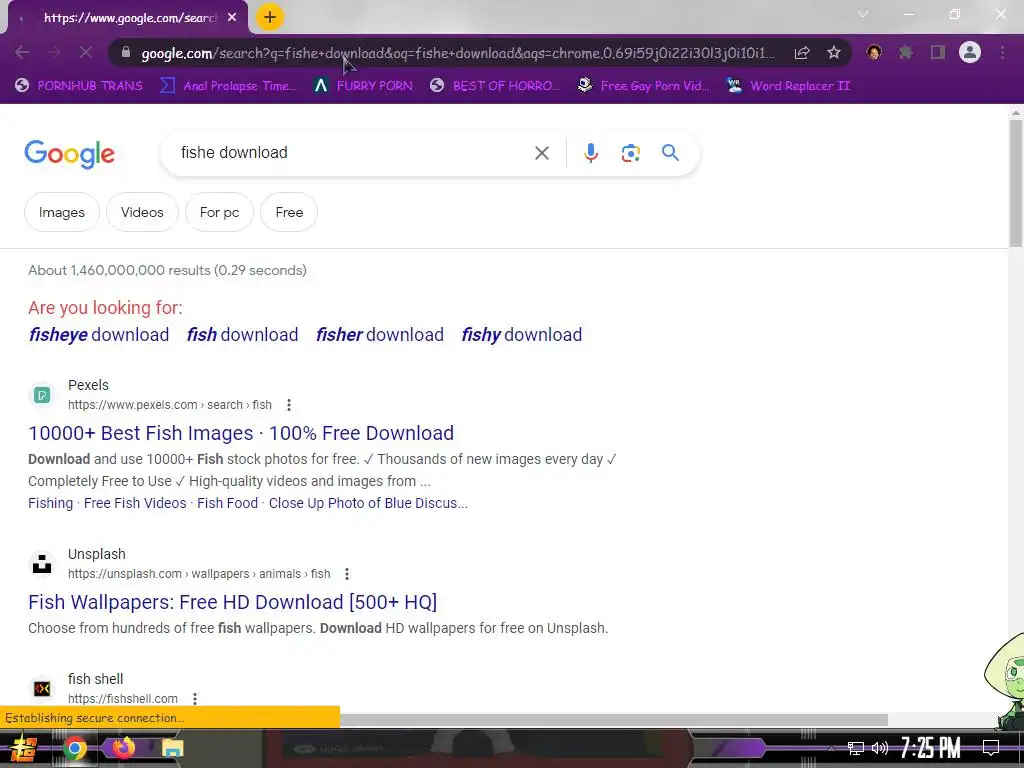Choose the 'fisheye download' suggestion
Screen dimensions: 1024x768
(x=99, y=334)
